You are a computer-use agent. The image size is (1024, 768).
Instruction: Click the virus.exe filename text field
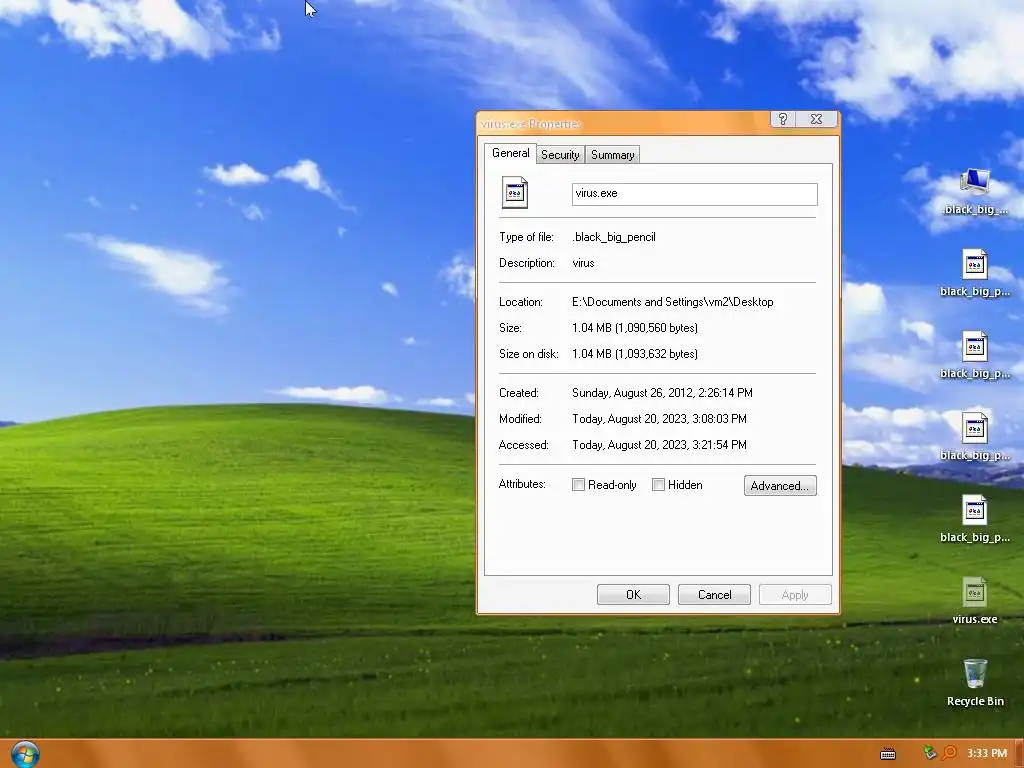pyautogui.click(x=694, y=194)
